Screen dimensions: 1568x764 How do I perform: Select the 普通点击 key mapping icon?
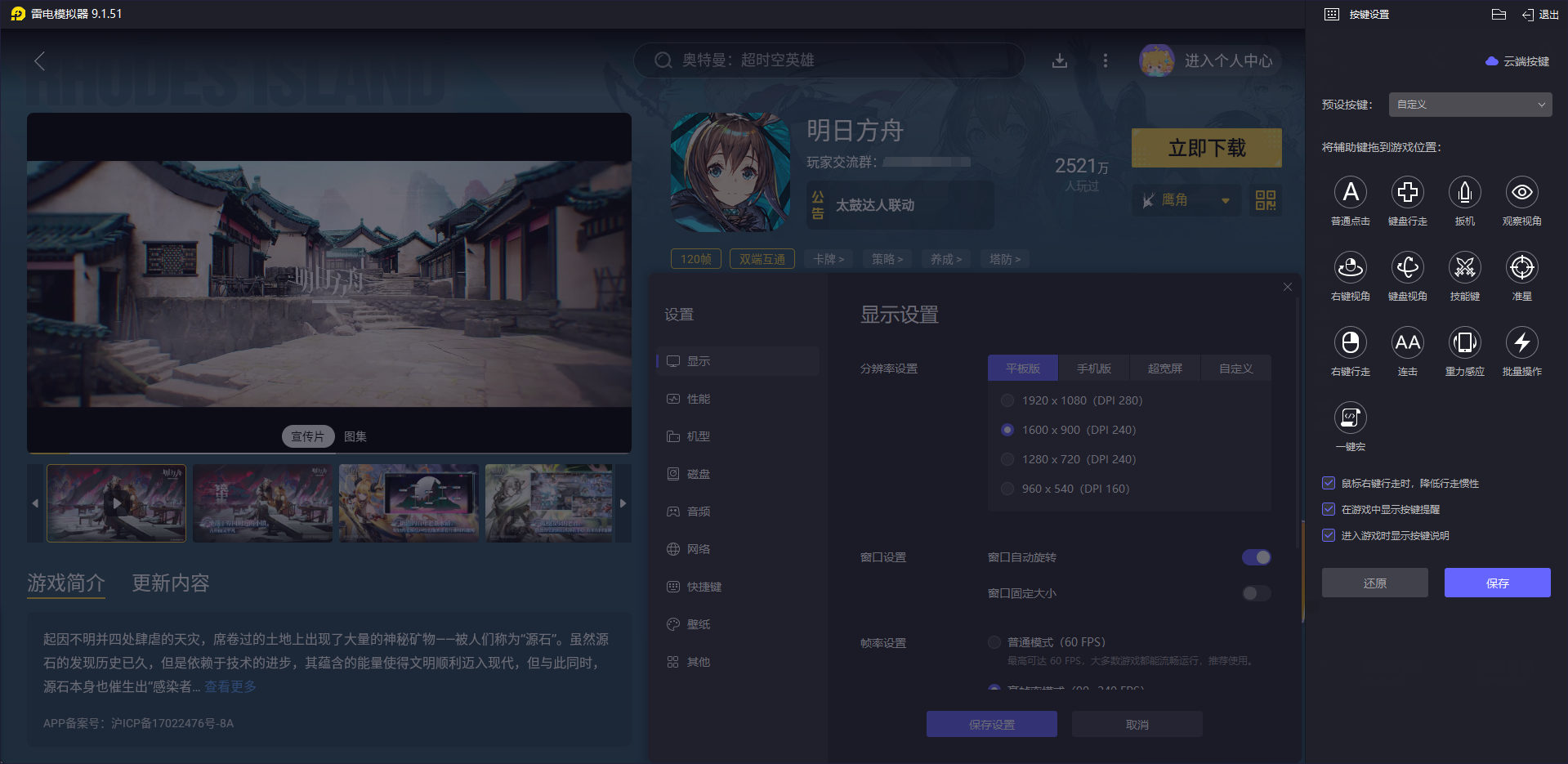pos(1351,193)
